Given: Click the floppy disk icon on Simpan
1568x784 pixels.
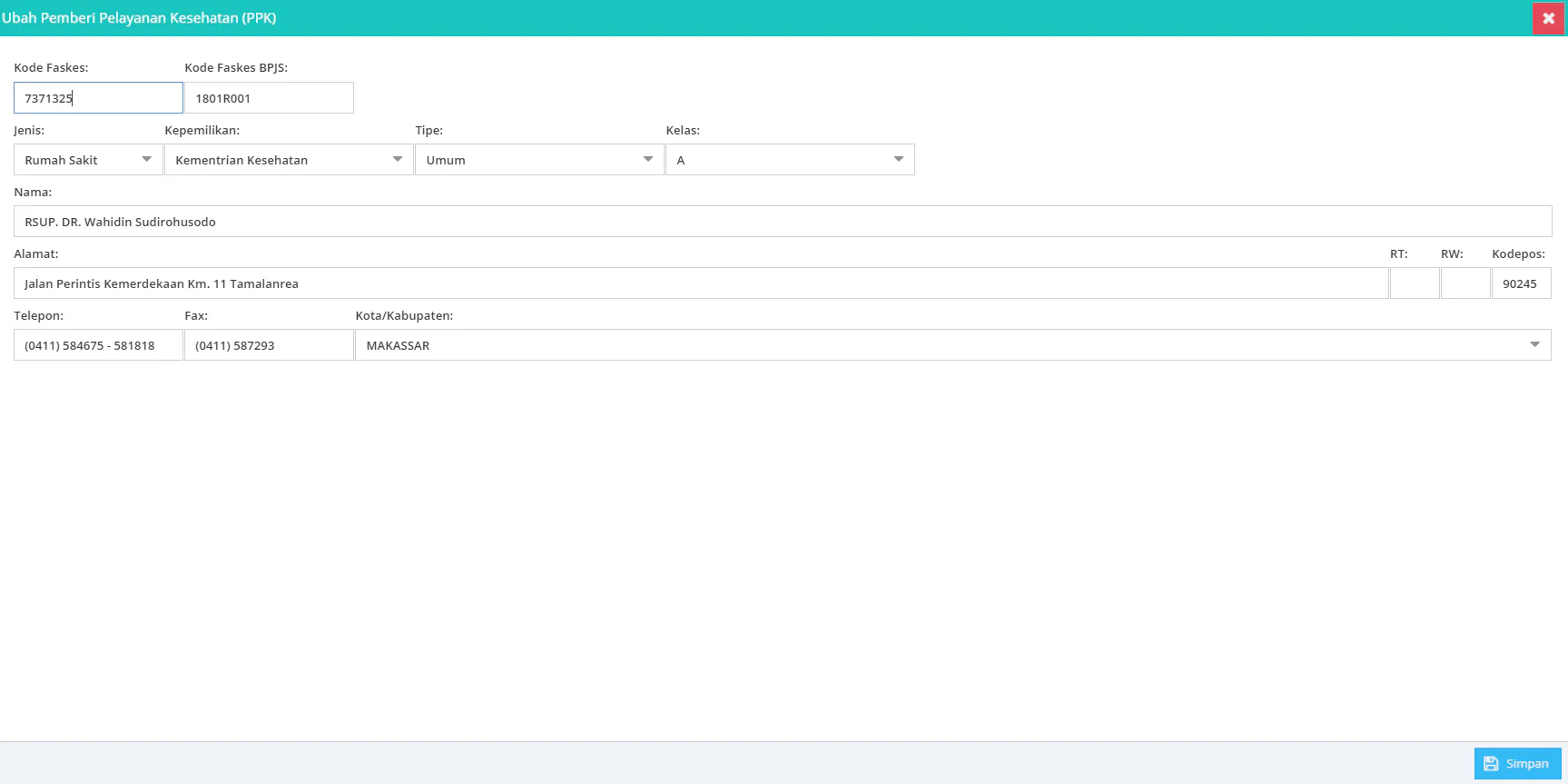Looking at the screenshot, I should 1491,763.
